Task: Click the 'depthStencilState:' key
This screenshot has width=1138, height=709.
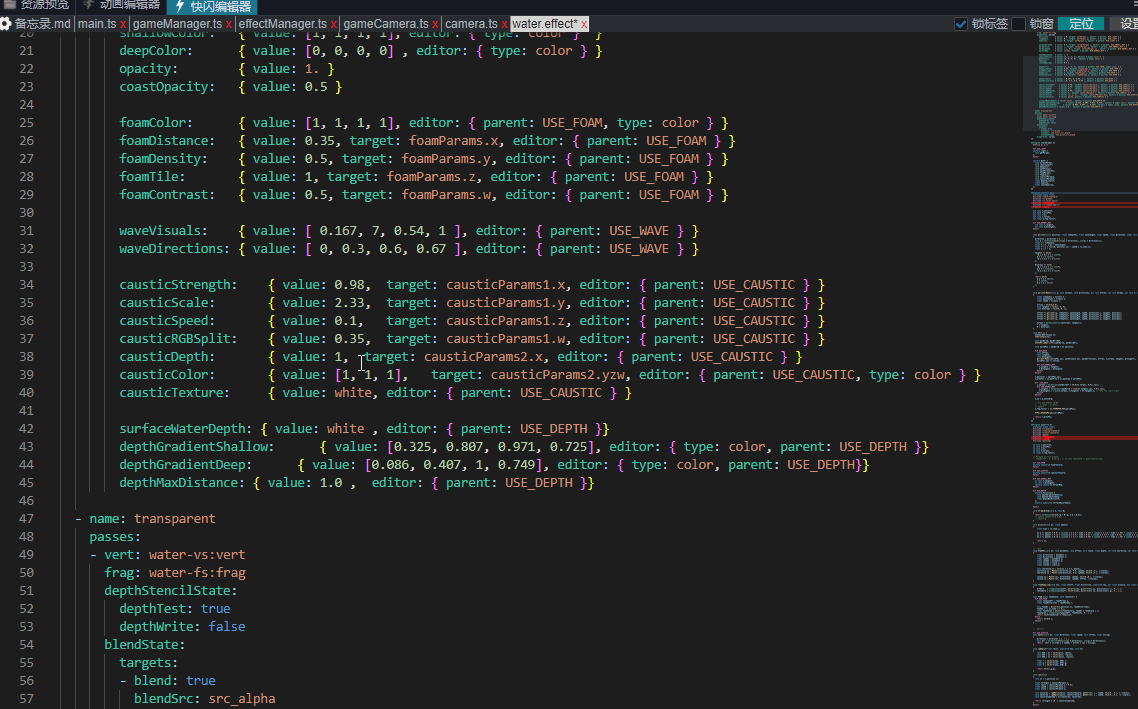Action: (171, 591)
